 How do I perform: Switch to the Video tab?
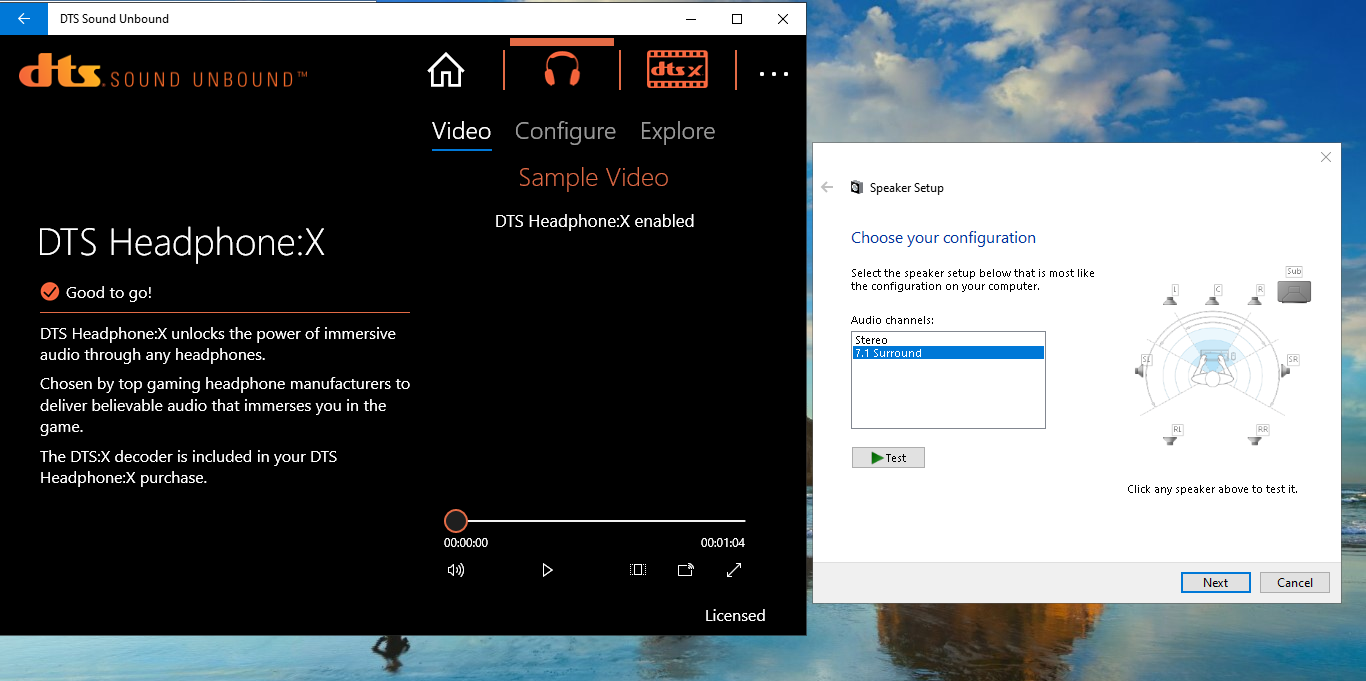461,131
